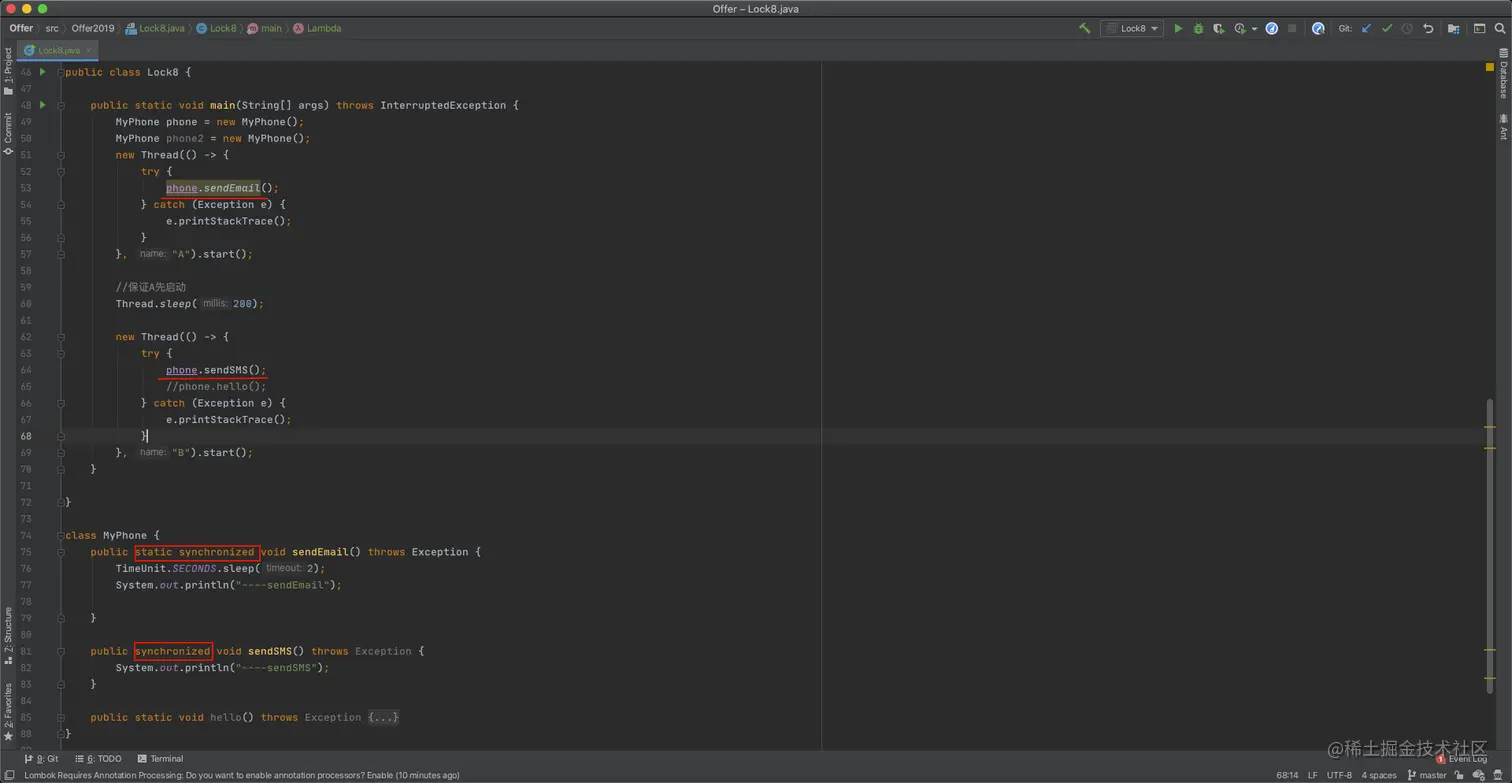This screenshot has width=1512, height=783.
Task: Click Thread.sleep millis value 200
Action: tap(242, 304)
